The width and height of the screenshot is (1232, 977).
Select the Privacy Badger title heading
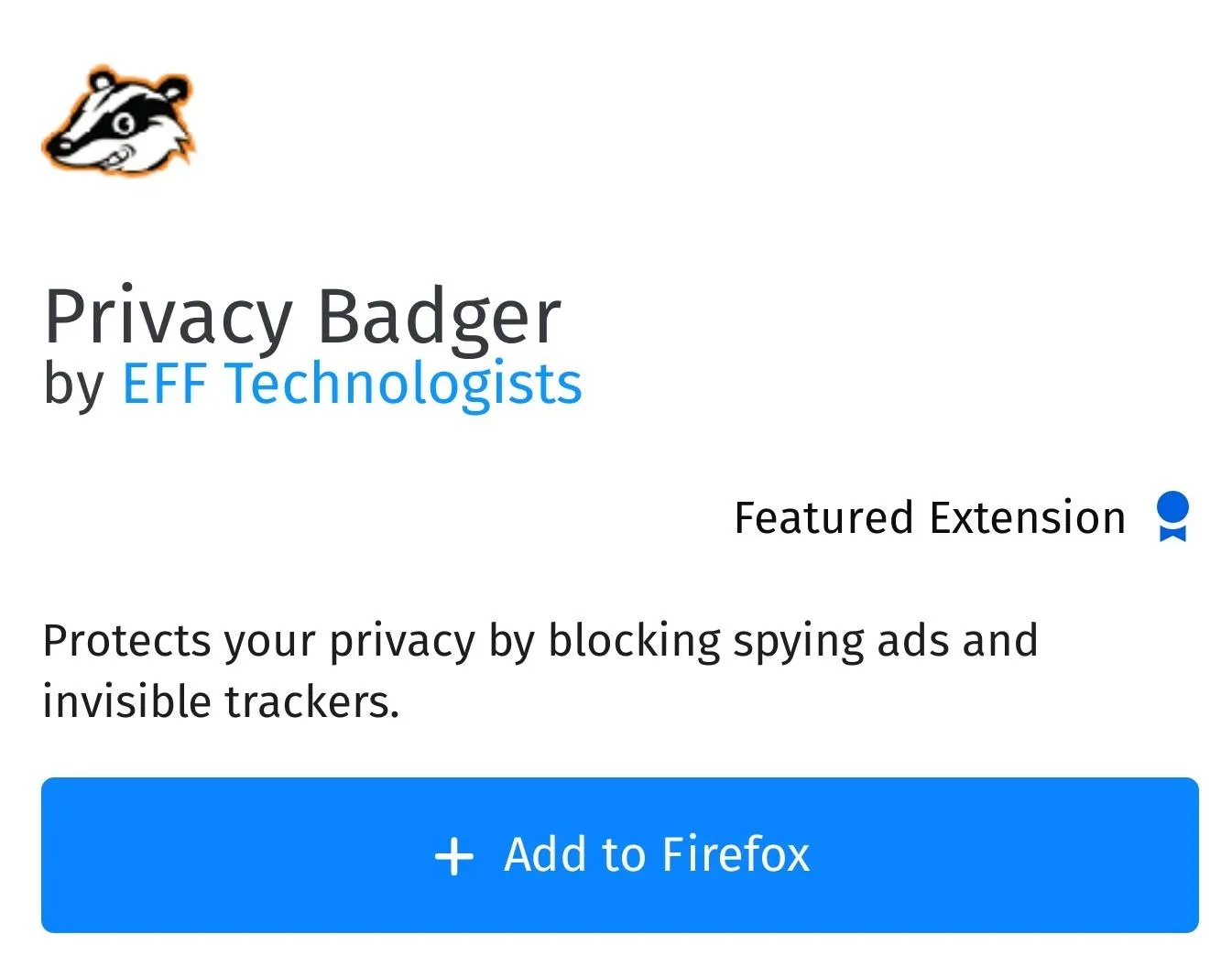(302, 317)
